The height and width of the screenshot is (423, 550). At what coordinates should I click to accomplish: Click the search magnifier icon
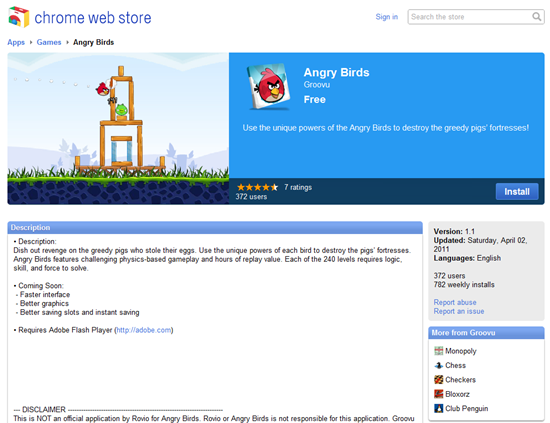tap(536, 16)
